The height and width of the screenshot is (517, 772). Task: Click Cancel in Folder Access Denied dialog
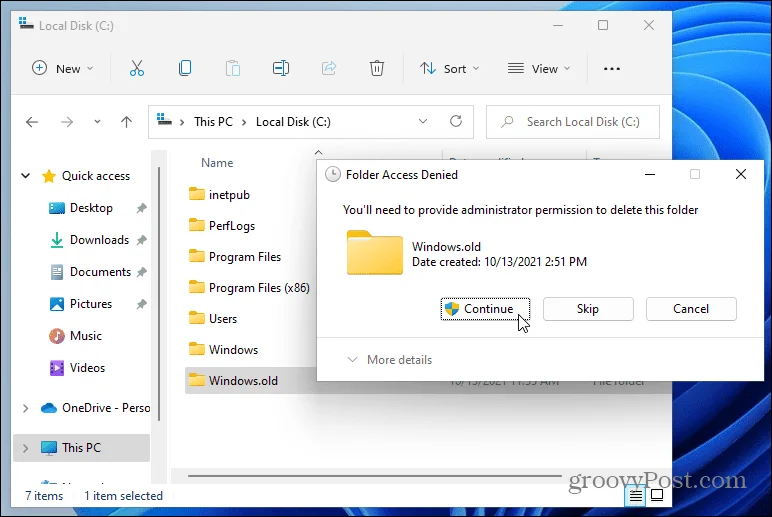click(x=691, y=309)
